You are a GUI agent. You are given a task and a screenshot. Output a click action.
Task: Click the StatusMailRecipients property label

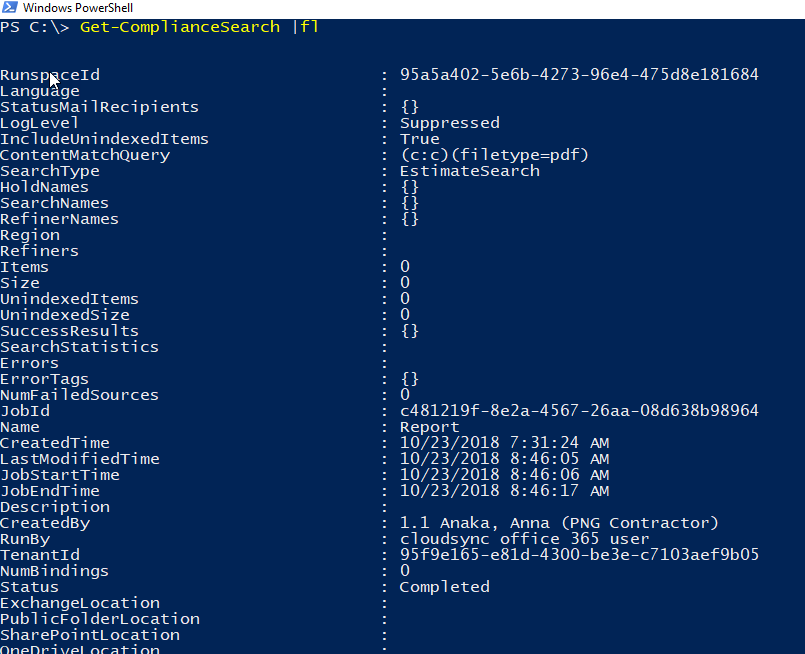pyautogui.click(x=99, y=107)
